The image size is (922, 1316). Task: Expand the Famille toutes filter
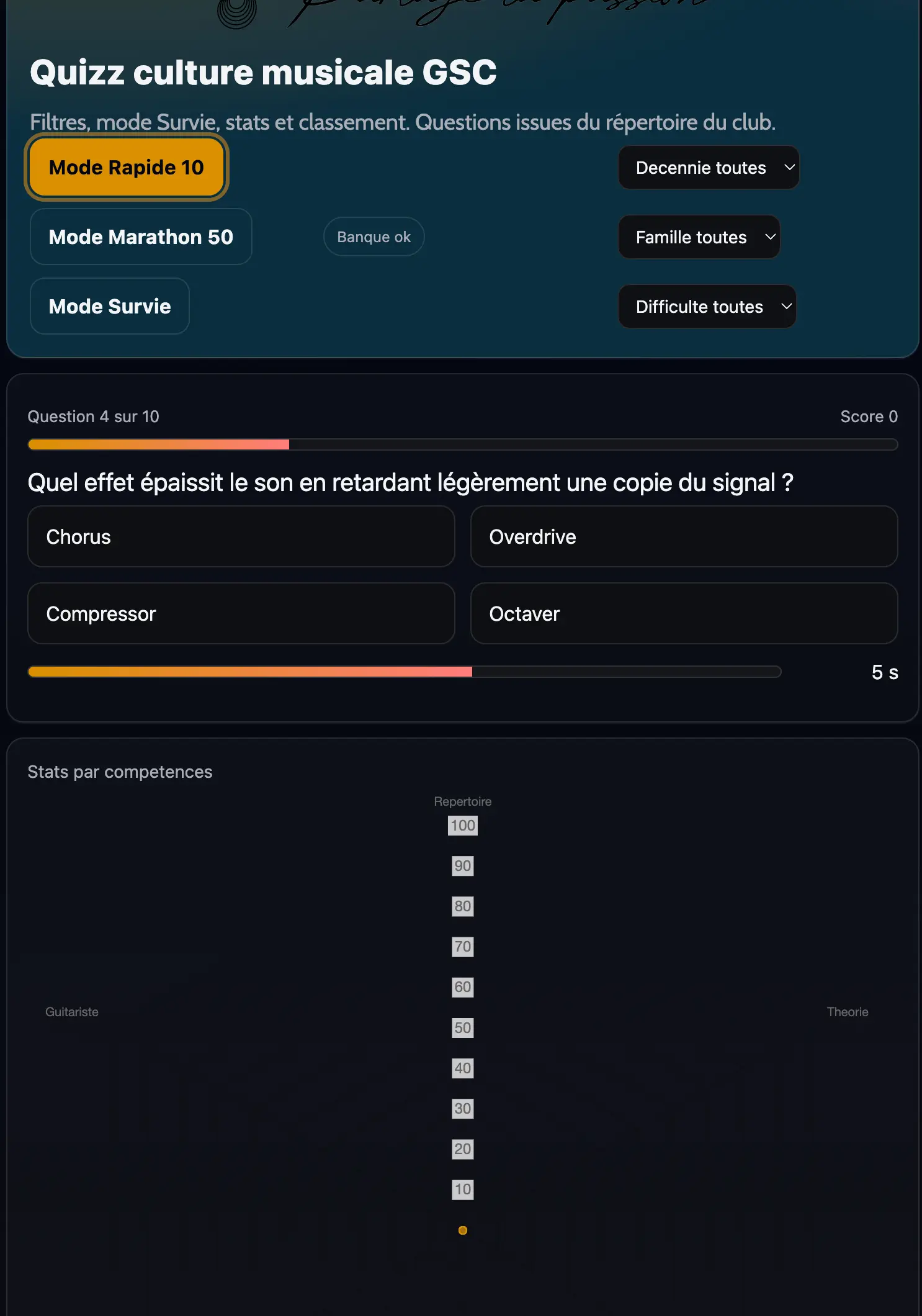(699, 237)
